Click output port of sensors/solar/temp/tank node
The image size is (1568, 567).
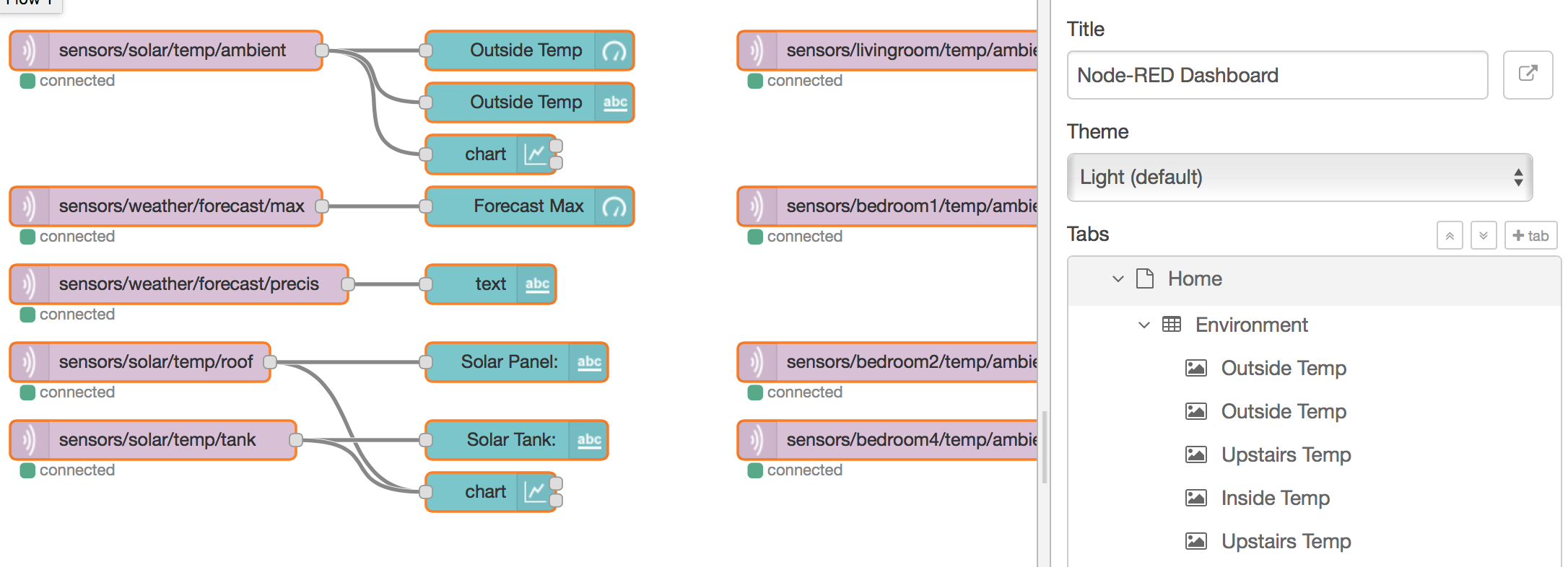(296, 440)
